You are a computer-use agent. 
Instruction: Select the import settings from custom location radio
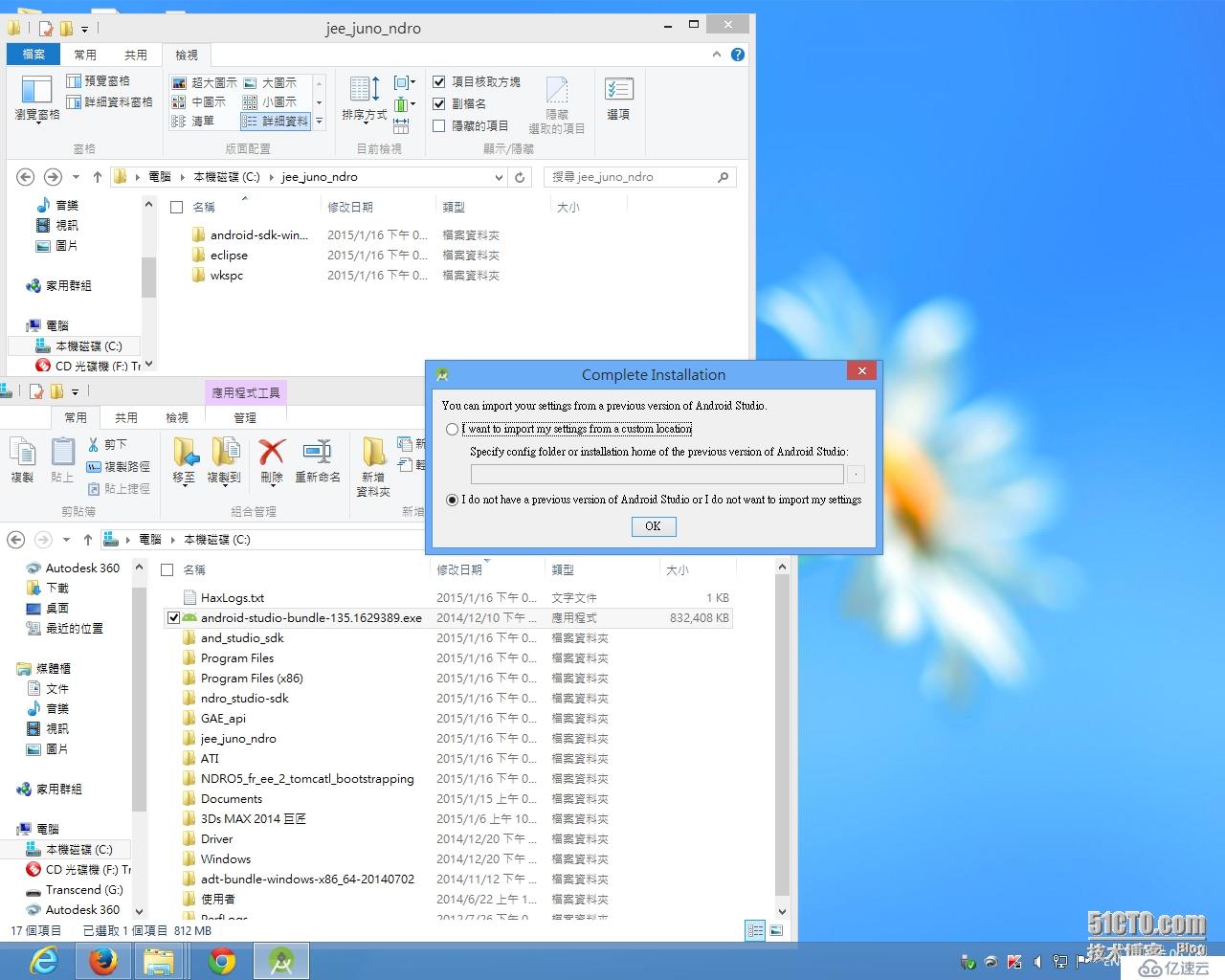[452, 430]
